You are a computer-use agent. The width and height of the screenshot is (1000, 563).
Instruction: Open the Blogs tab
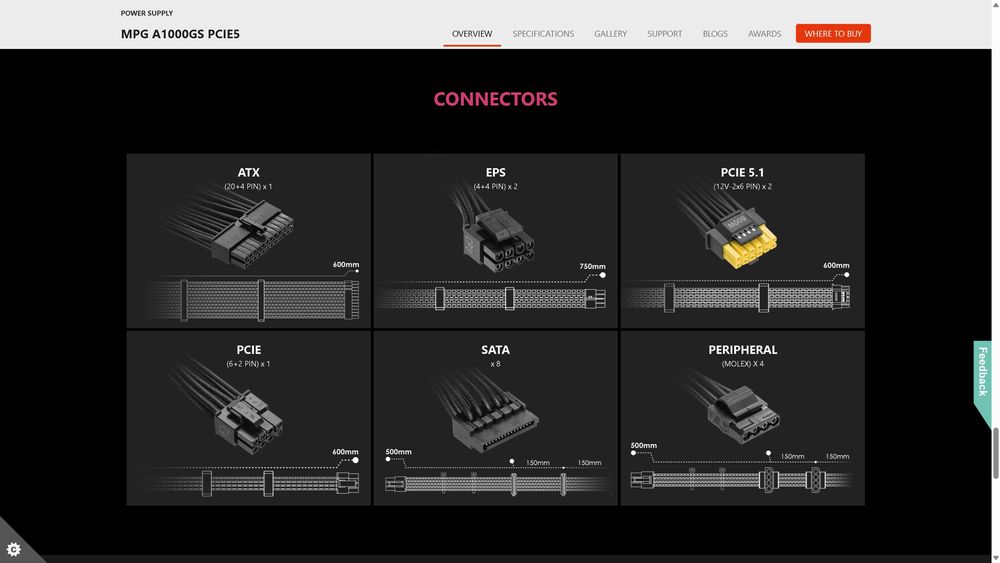[x=715, y=34]
